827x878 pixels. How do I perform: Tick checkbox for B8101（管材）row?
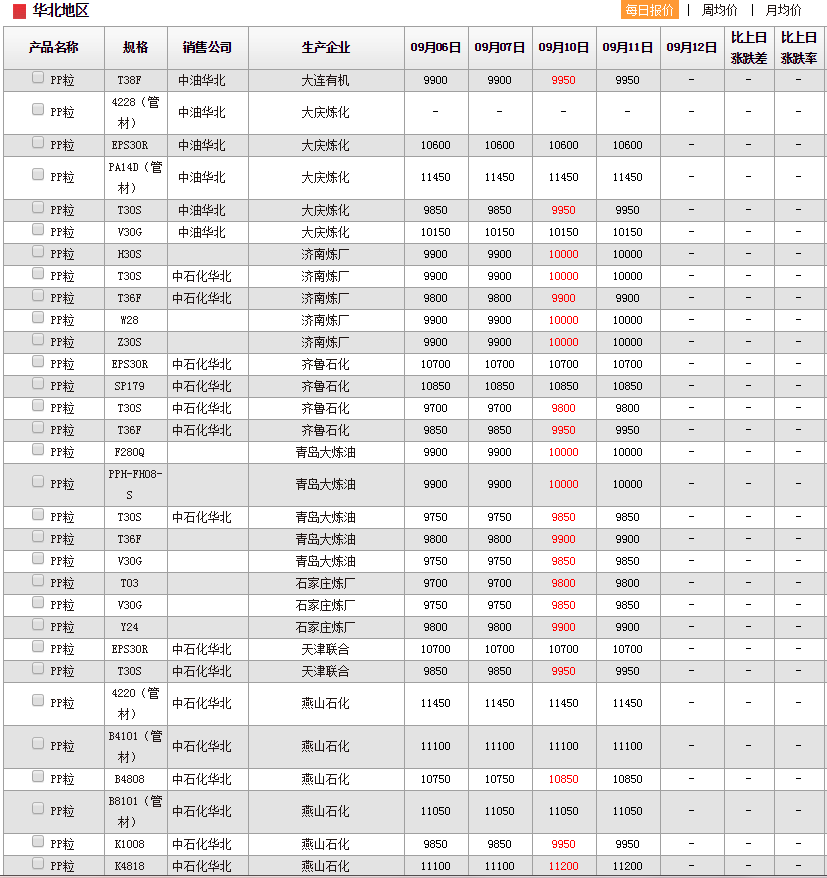tap(38, 809)
